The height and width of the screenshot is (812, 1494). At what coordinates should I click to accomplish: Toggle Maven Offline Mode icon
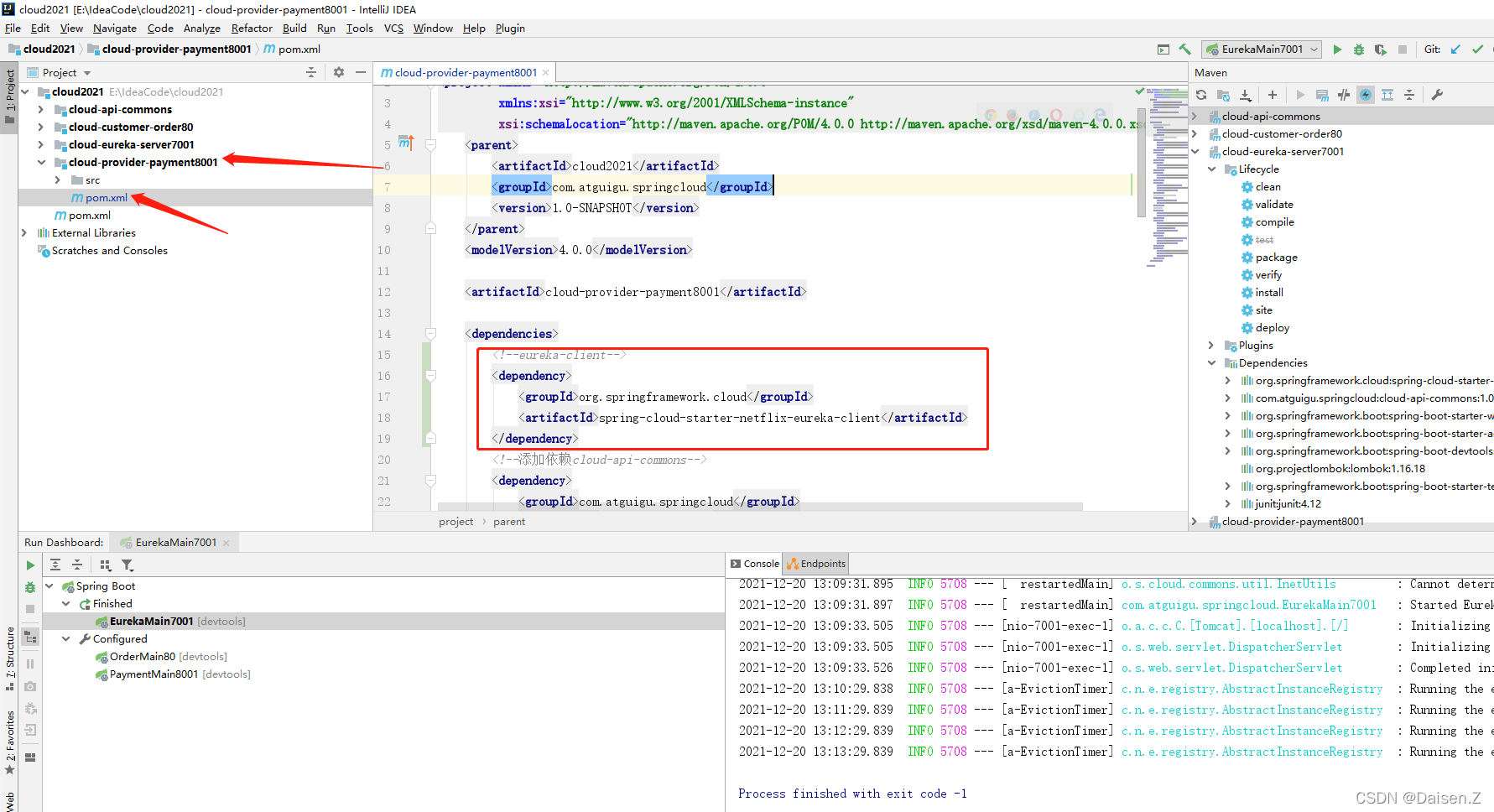point(1344,95)
